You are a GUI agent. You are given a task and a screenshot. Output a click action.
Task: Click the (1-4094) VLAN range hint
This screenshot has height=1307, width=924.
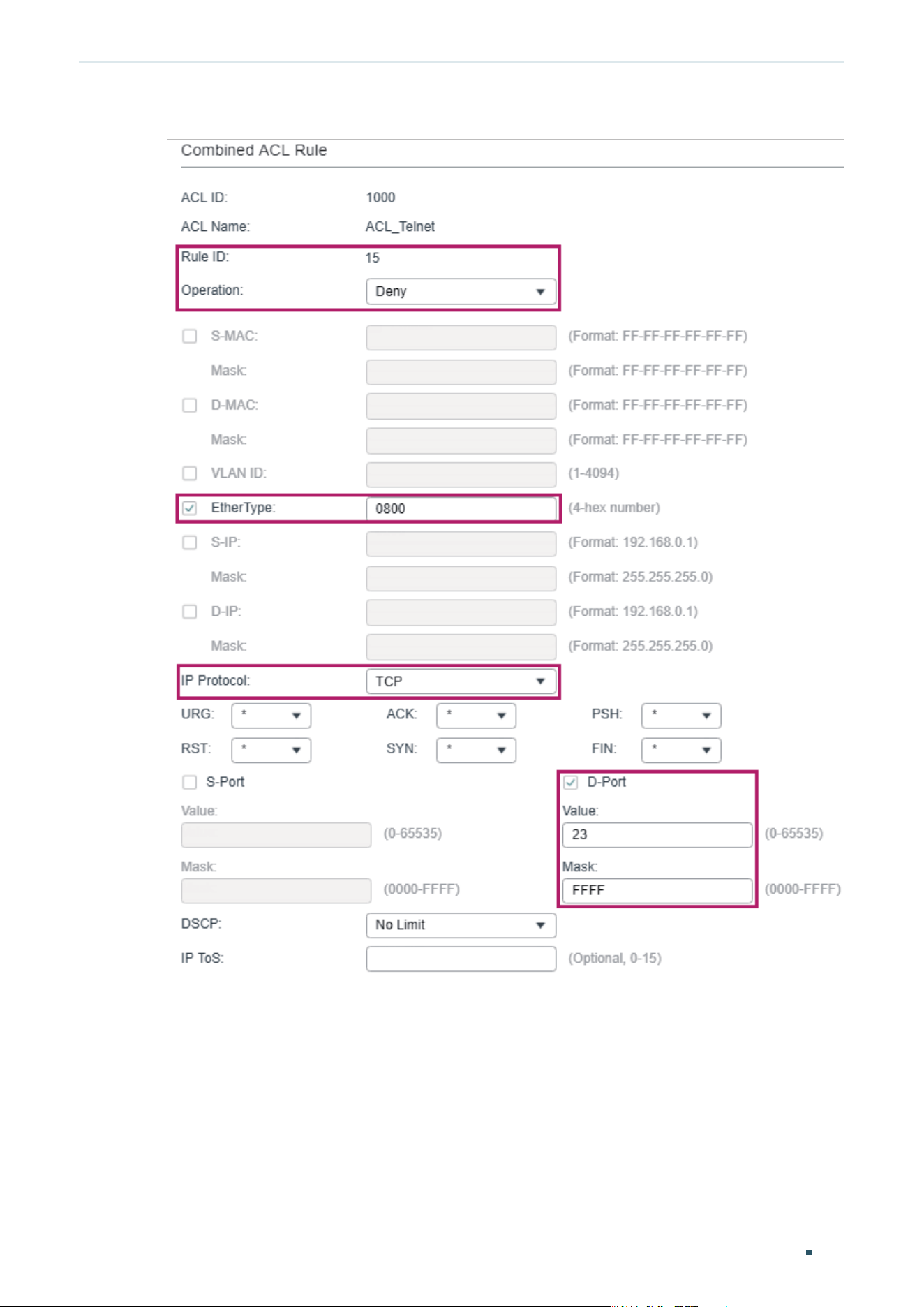coord(593,473)
